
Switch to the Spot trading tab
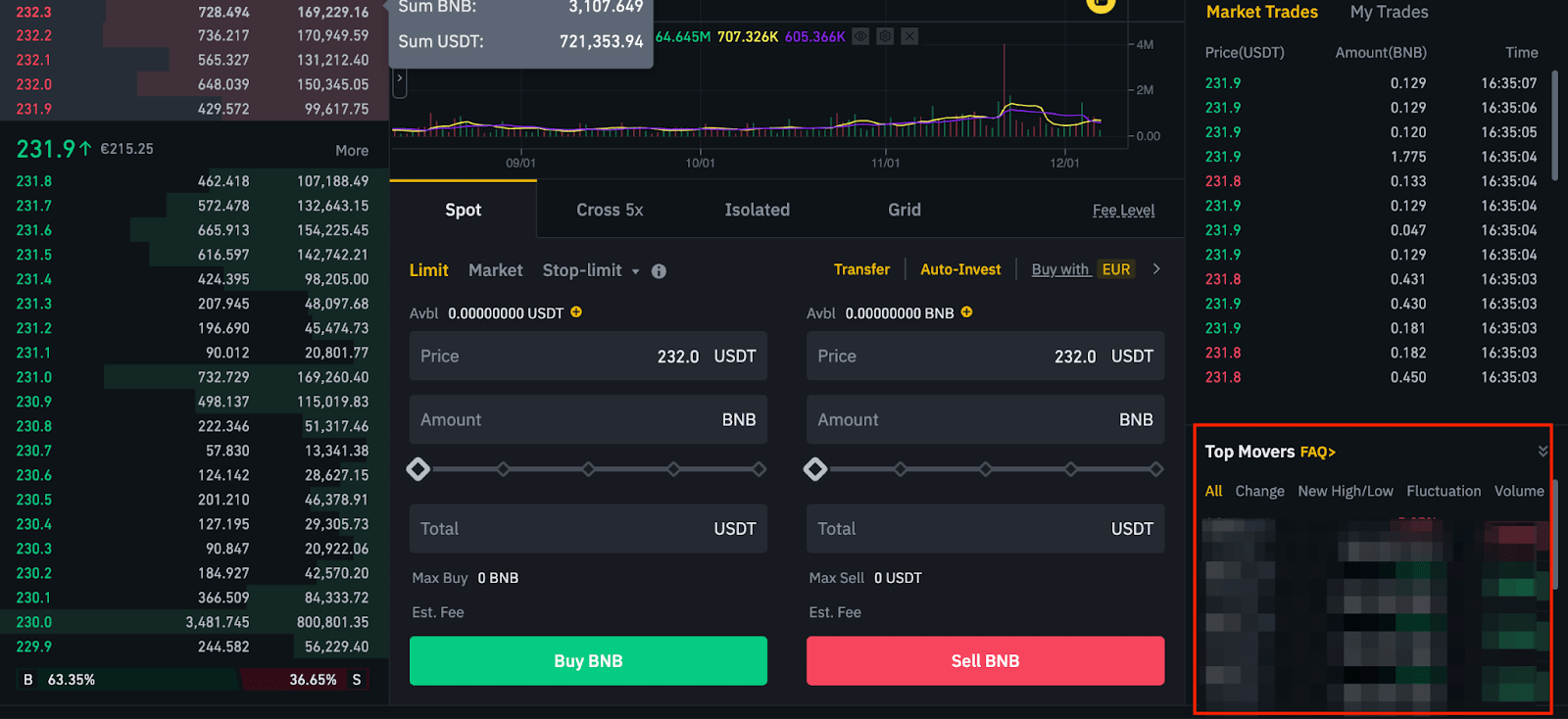[464, 210]
